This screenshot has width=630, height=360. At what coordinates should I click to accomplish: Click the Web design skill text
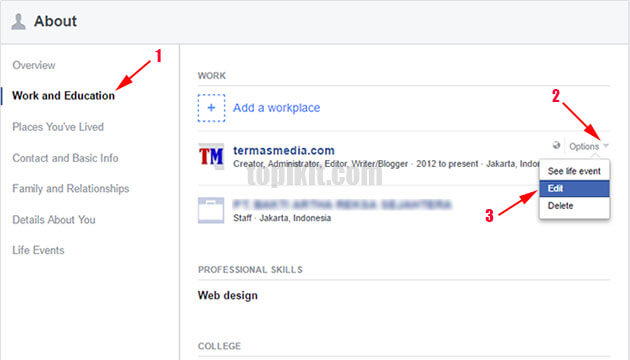click(x=228, y=295)
